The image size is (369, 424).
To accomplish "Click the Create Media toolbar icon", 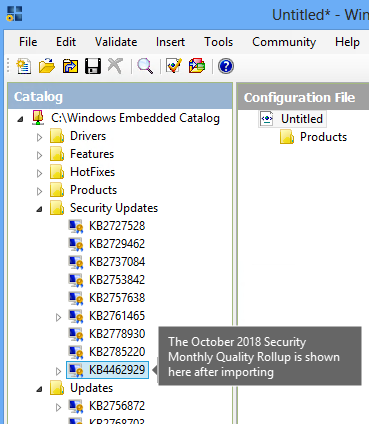I will (197, 66).
